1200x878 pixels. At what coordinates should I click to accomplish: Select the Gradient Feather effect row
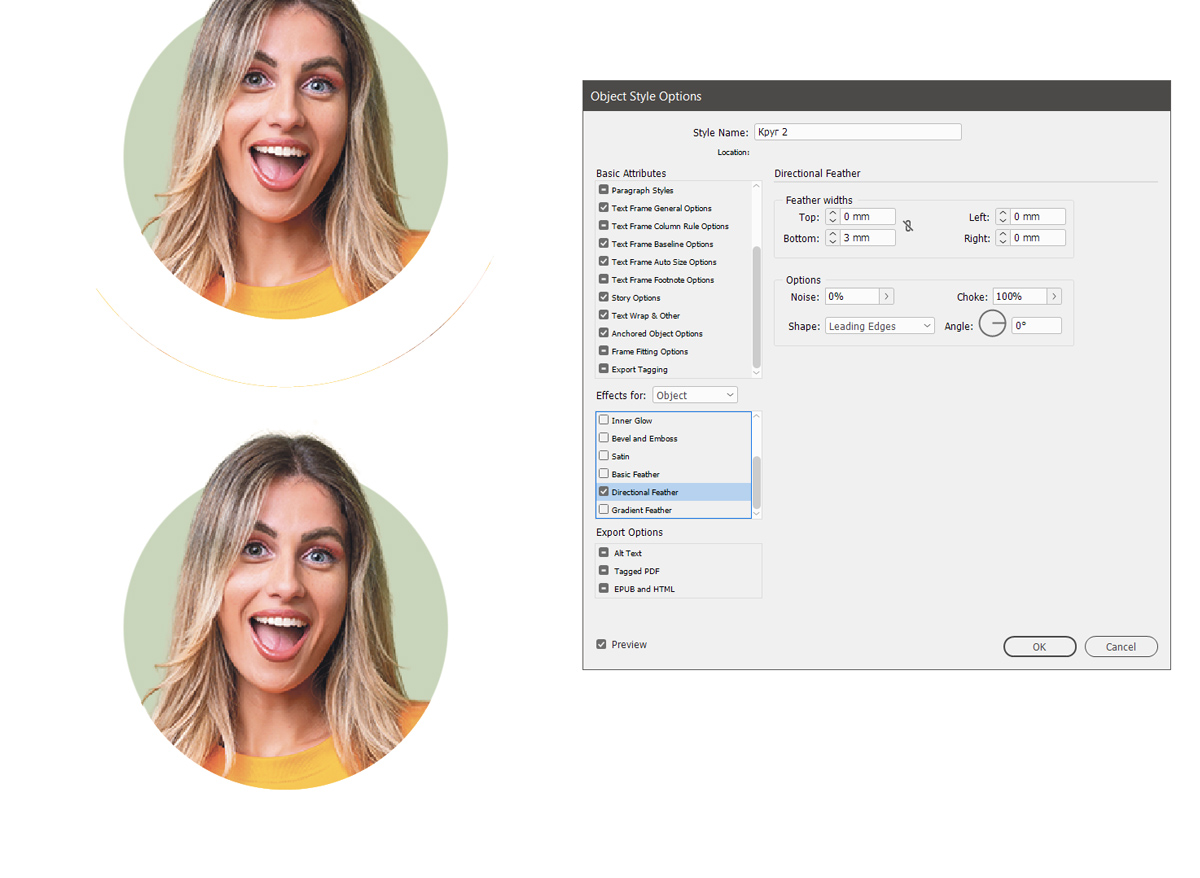tap(673, 510)
